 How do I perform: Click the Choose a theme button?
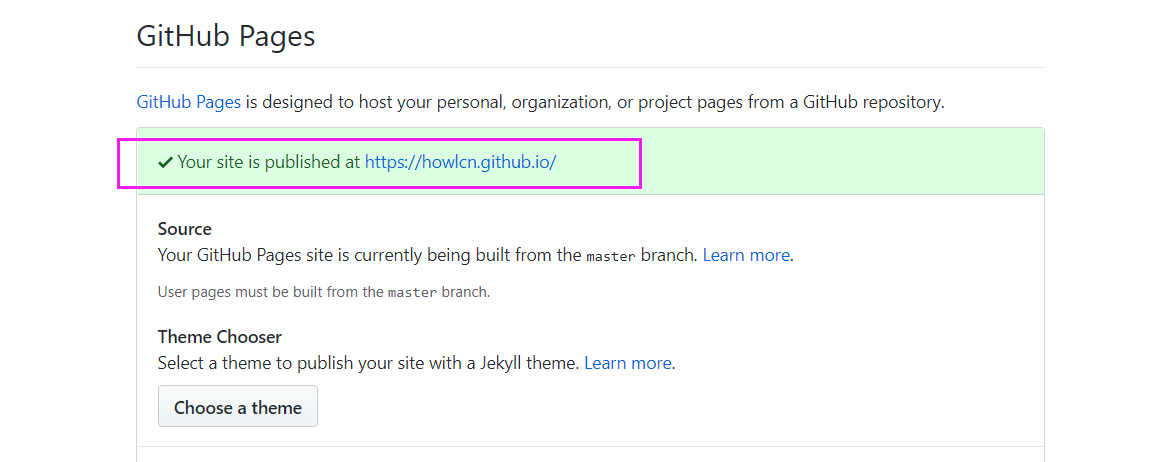tap(238, 406)
